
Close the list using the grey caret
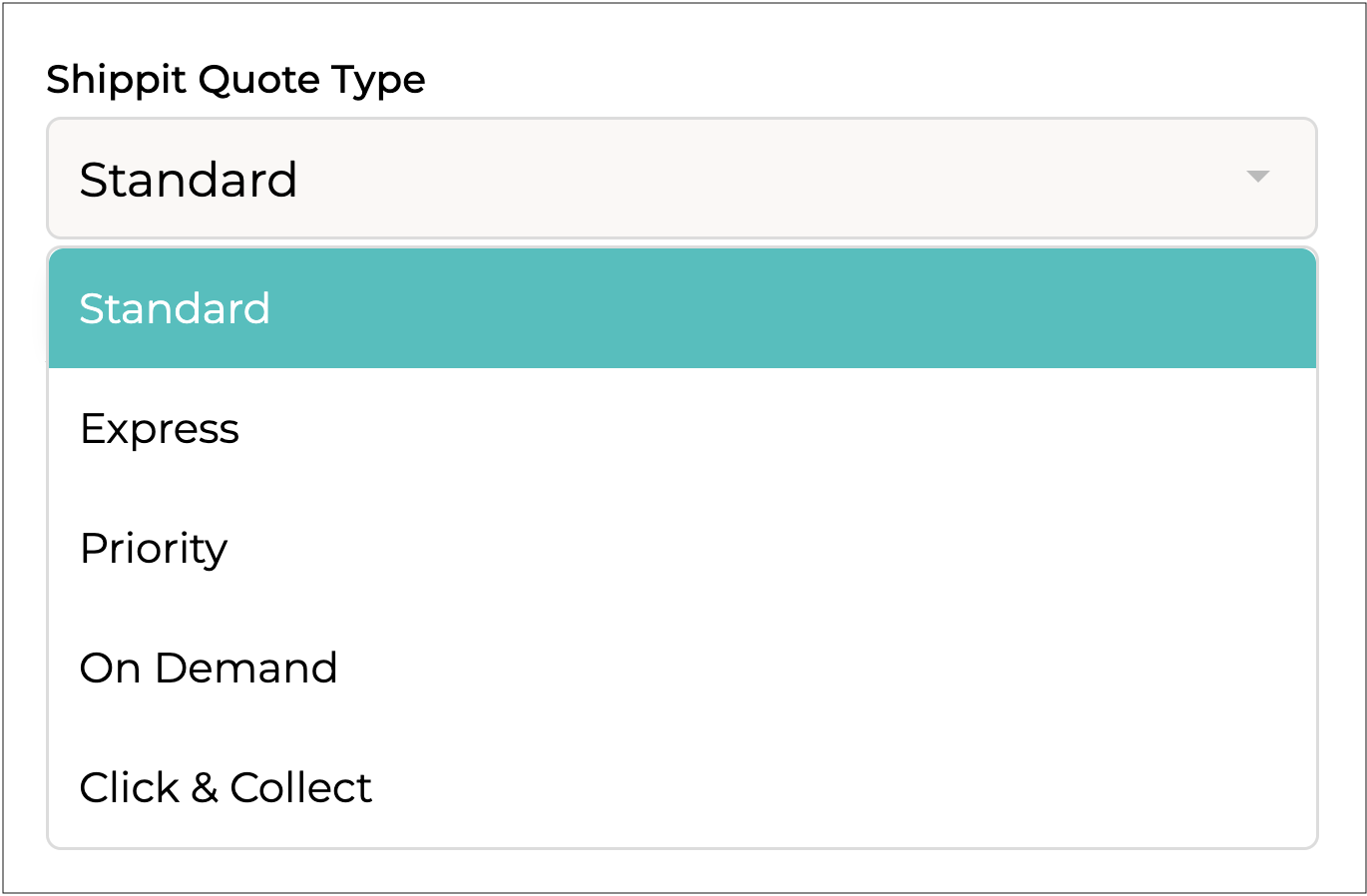click(1257, 178)
